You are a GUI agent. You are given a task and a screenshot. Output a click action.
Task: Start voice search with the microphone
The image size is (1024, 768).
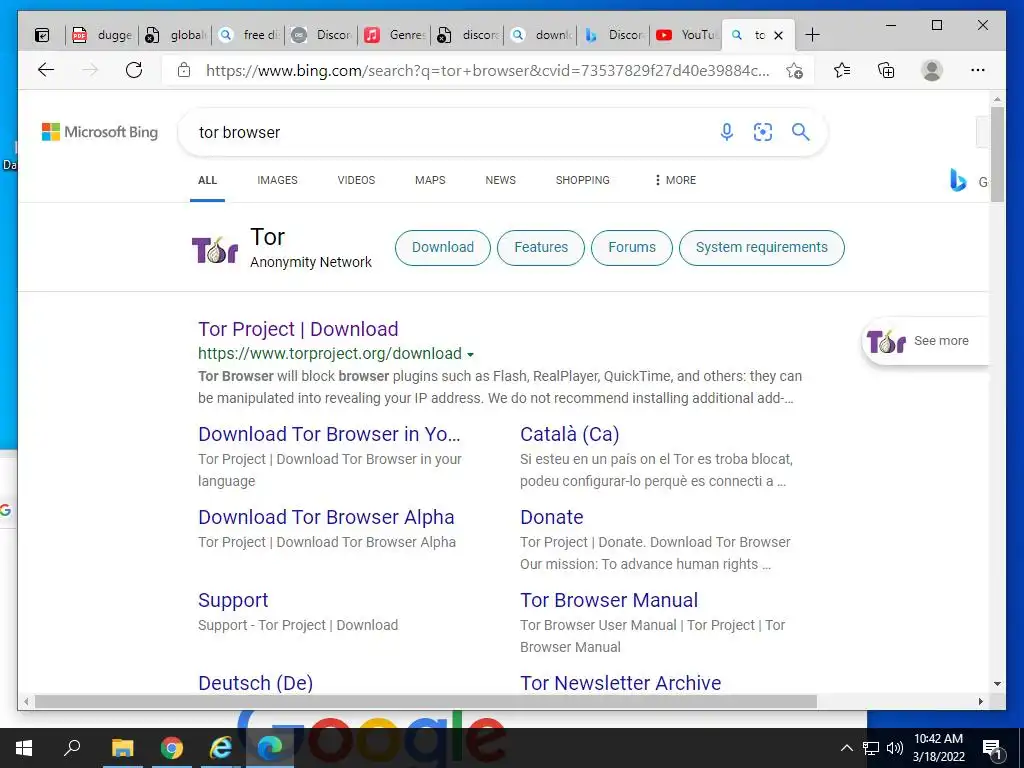[726, 132]
